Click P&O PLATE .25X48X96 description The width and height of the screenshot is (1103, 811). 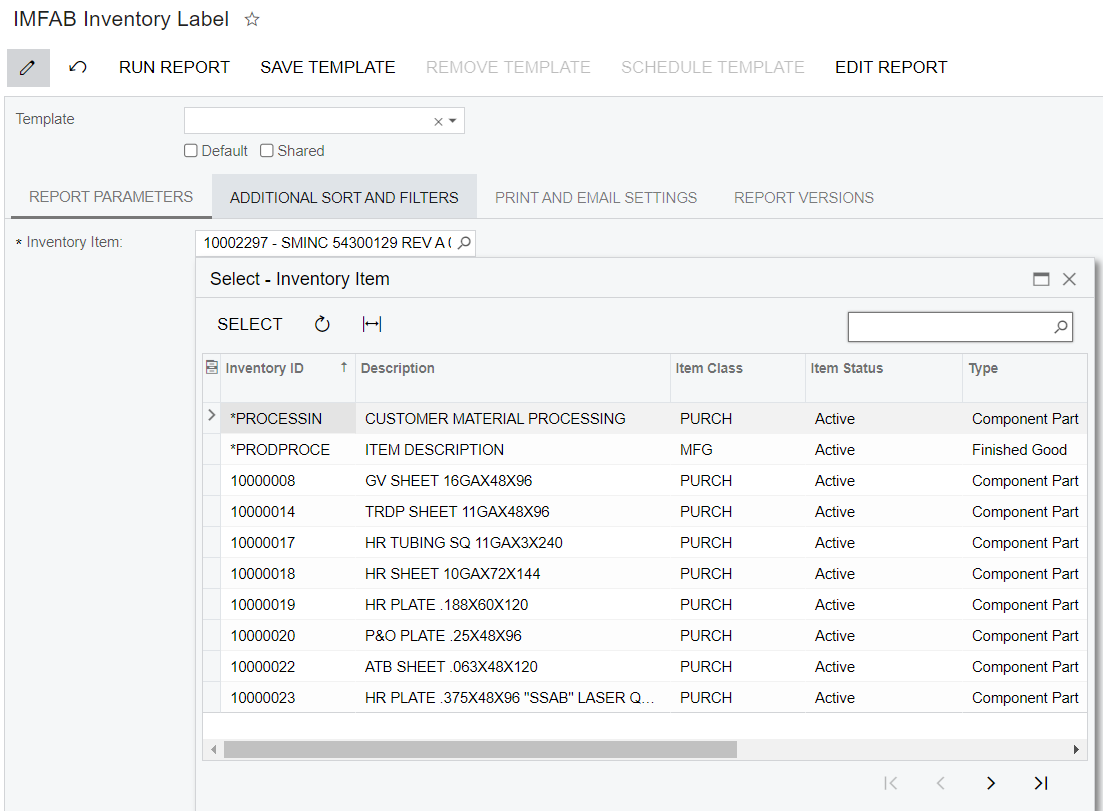point(443,635)
